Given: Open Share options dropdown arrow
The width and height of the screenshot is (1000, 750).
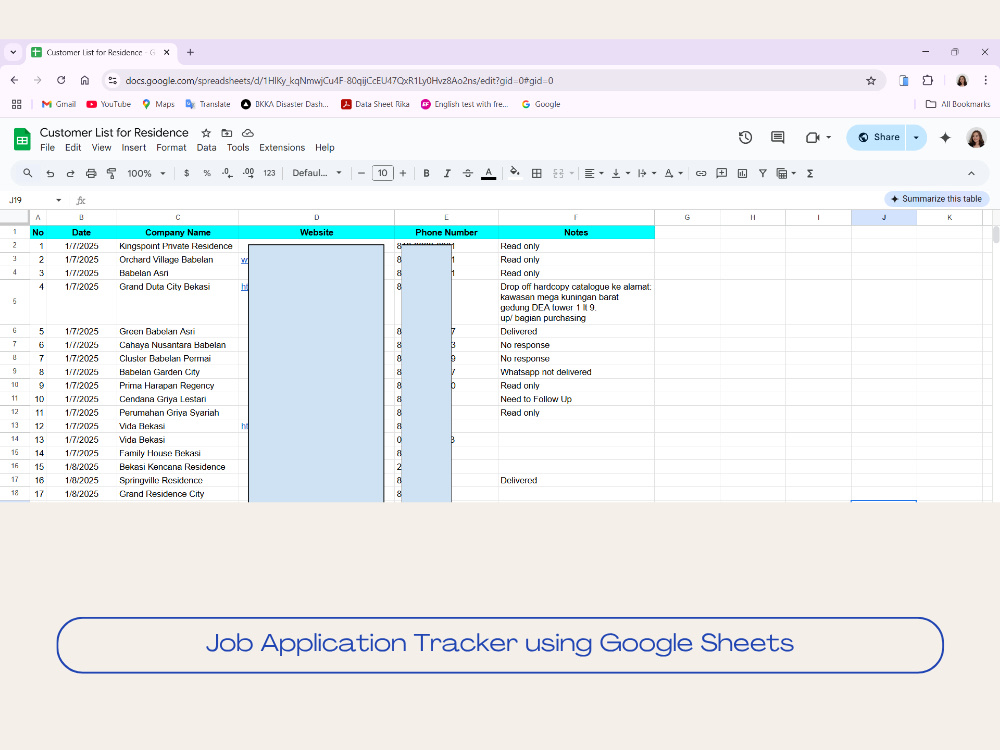Looking at the screenshot, I should 916,137.
